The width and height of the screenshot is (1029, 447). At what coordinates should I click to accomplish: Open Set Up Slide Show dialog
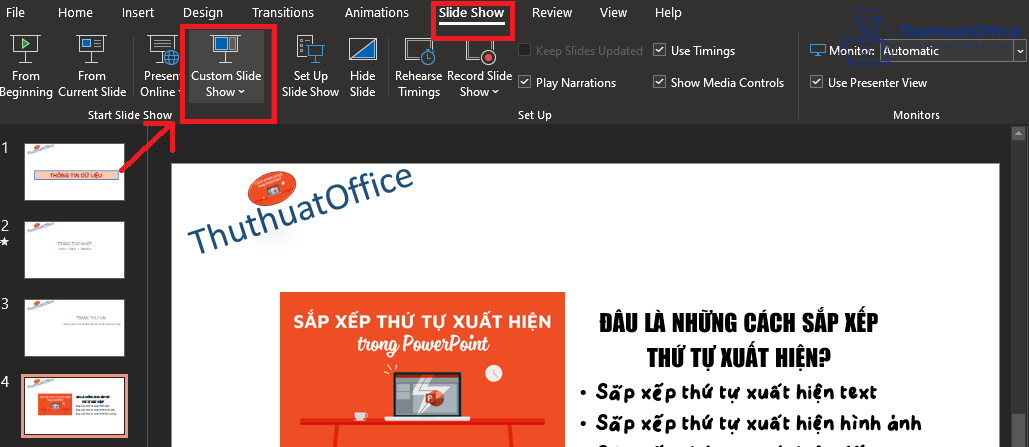coord(310,67)
